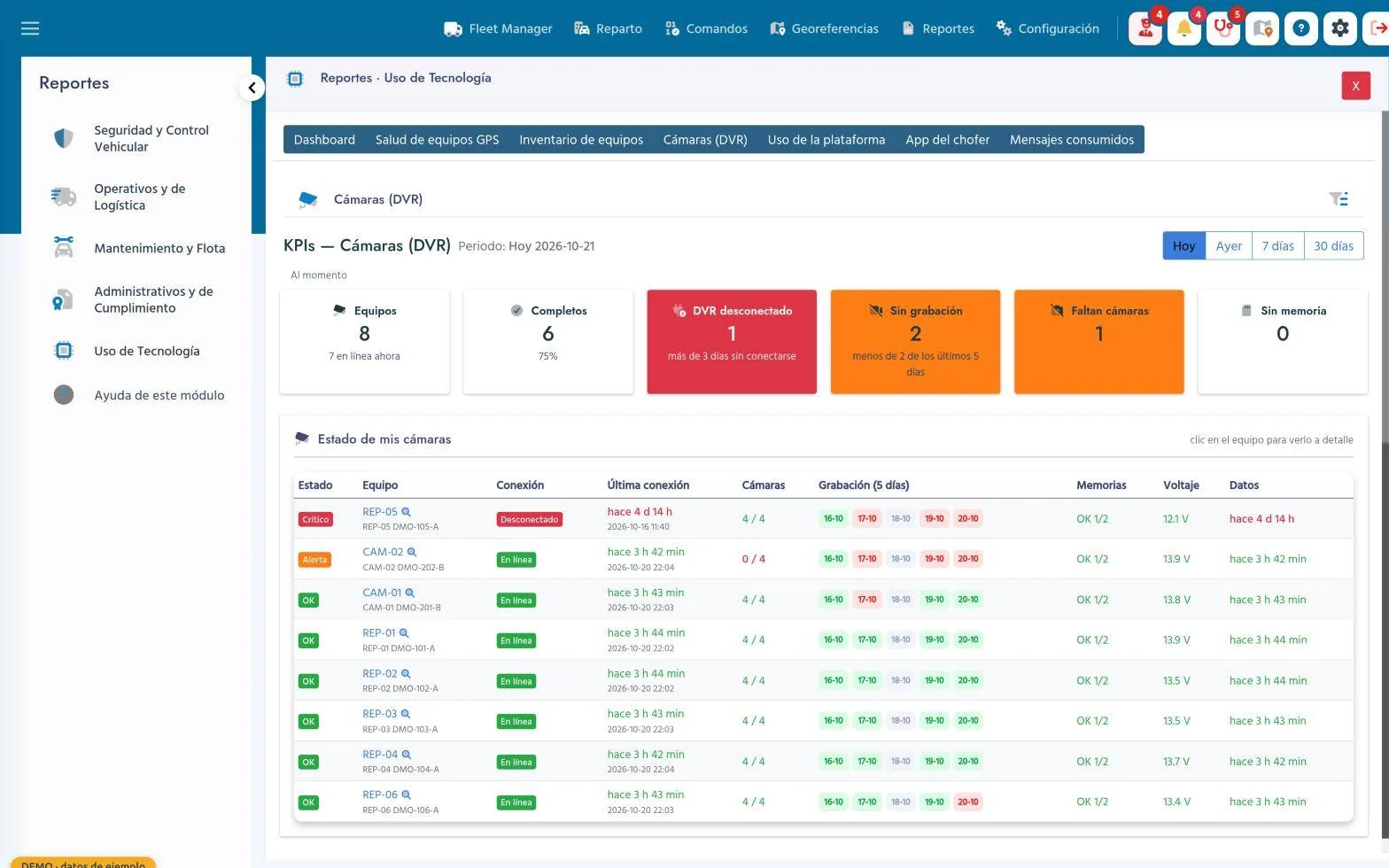Click magnifier icon next to CAM-01

pyautogui.click(x=410, y=593)
